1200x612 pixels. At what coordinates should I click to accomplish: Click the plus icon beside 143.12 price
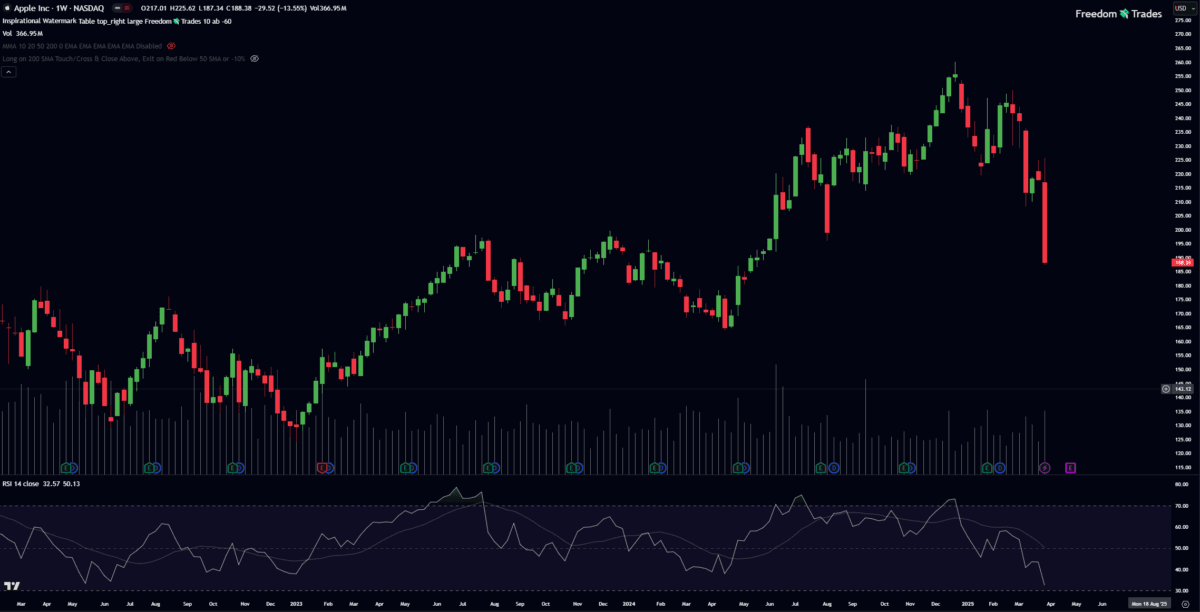[x=1165, y=388]
